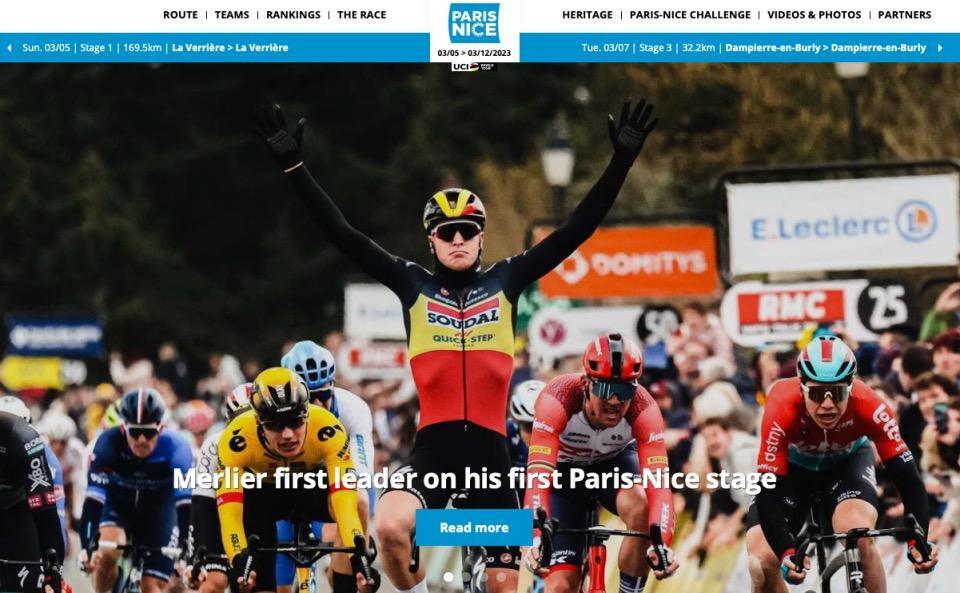Screen dimensions: 960x593
Task: Open Stage 3 Dampierre-en-Burly details
Action: pyautogui.click(x=754, y=48)
